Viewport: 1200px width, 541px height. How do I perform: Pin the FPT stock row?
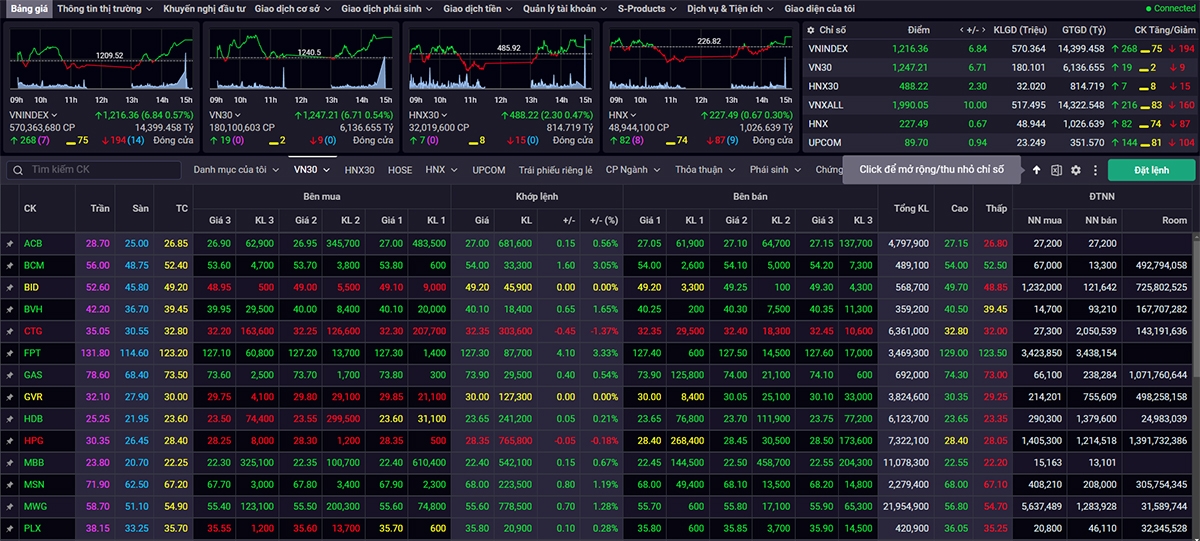[10, 353]
